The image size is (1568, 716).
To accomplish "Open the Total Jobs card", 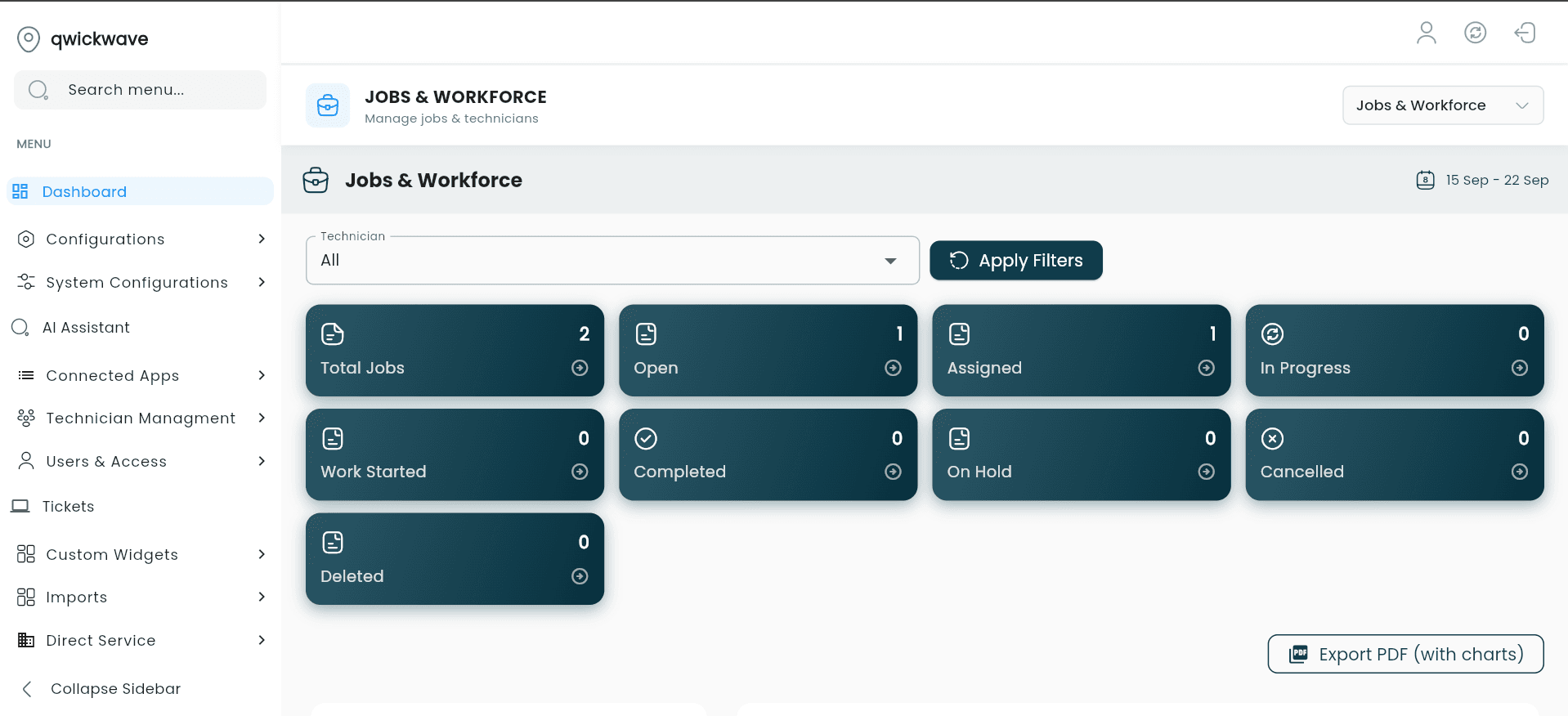I will pyautogui.click(x=455, y=351).
